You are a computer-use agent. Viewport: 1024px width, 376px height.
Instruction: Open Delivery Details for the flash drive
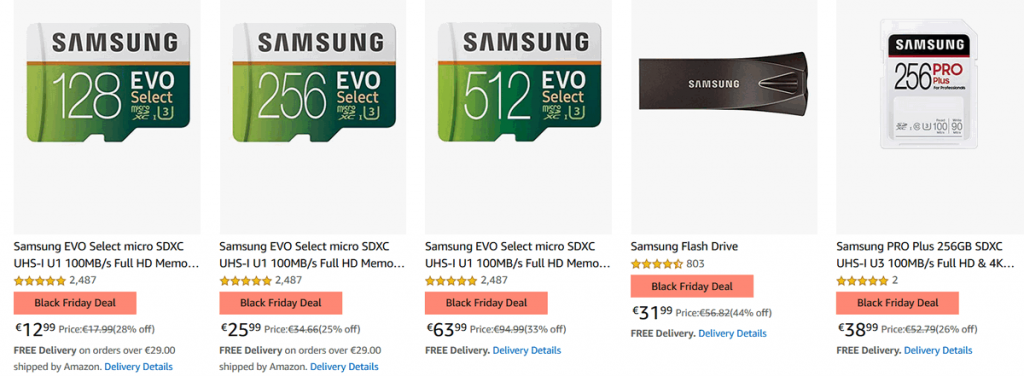732,333
